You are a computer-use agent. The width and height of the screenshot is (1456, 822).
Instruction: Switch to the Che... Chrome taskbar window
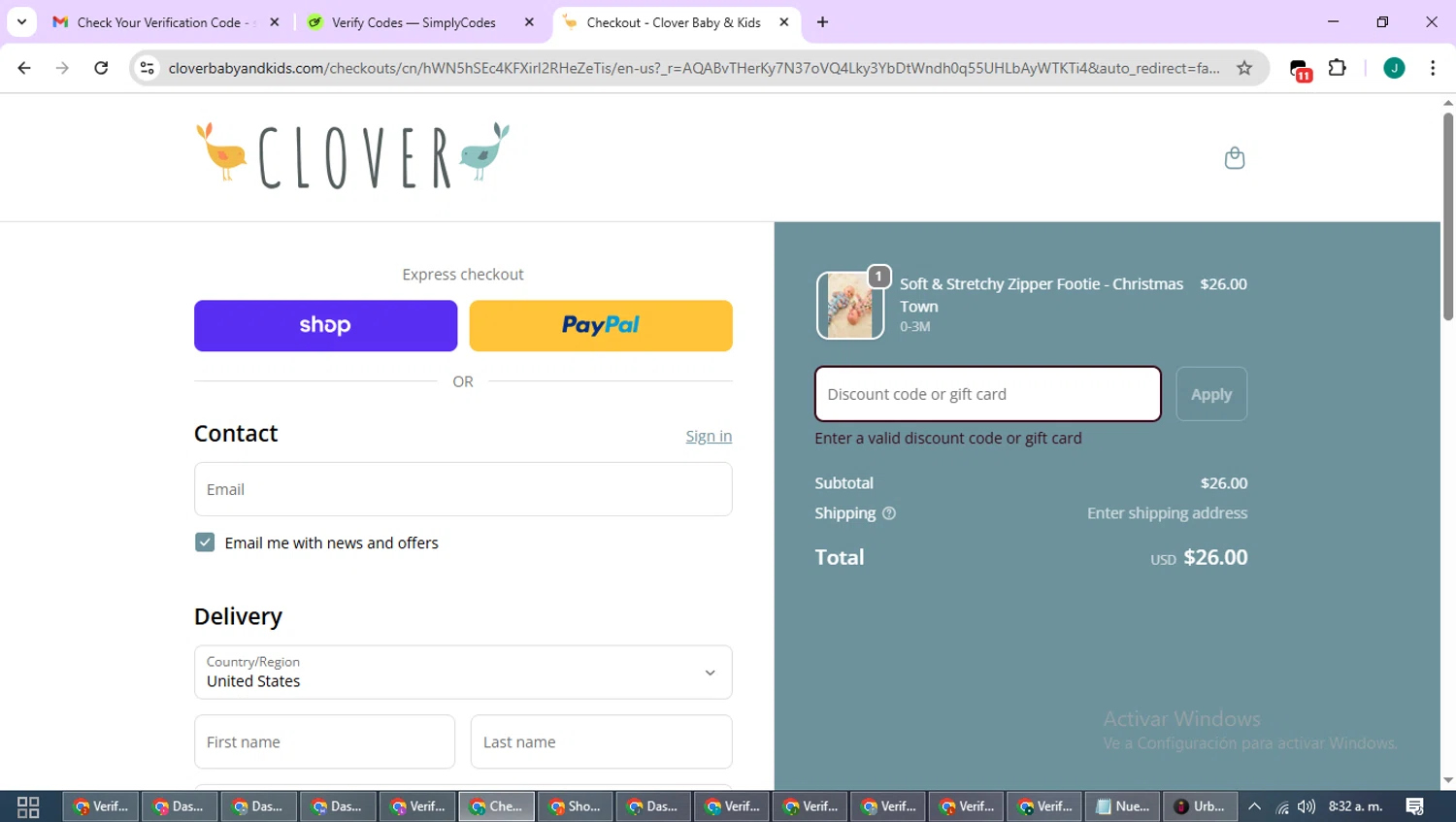point(496,806)
